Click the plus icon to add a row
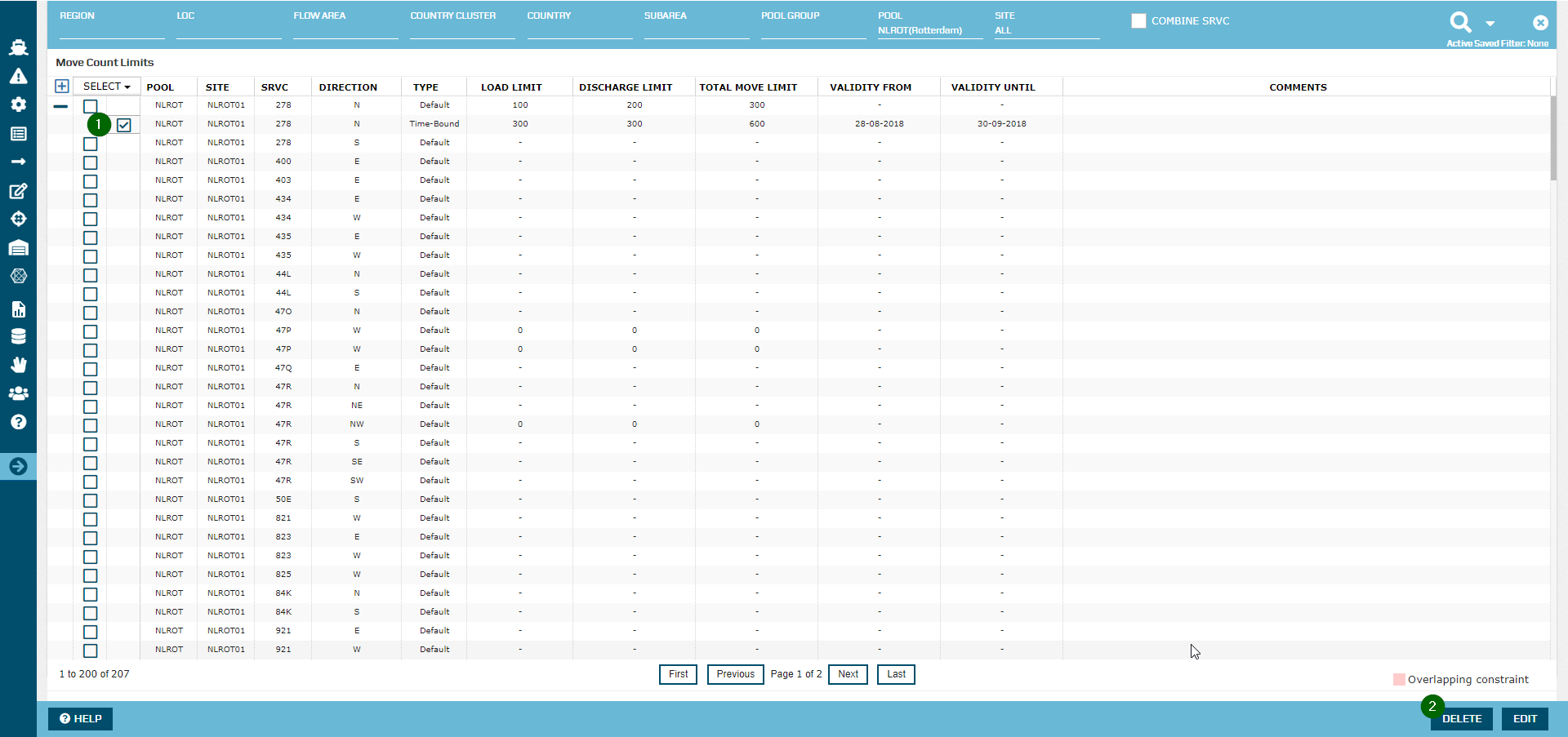The height and width of the screenshot is (737, 1568). point(61,87)
